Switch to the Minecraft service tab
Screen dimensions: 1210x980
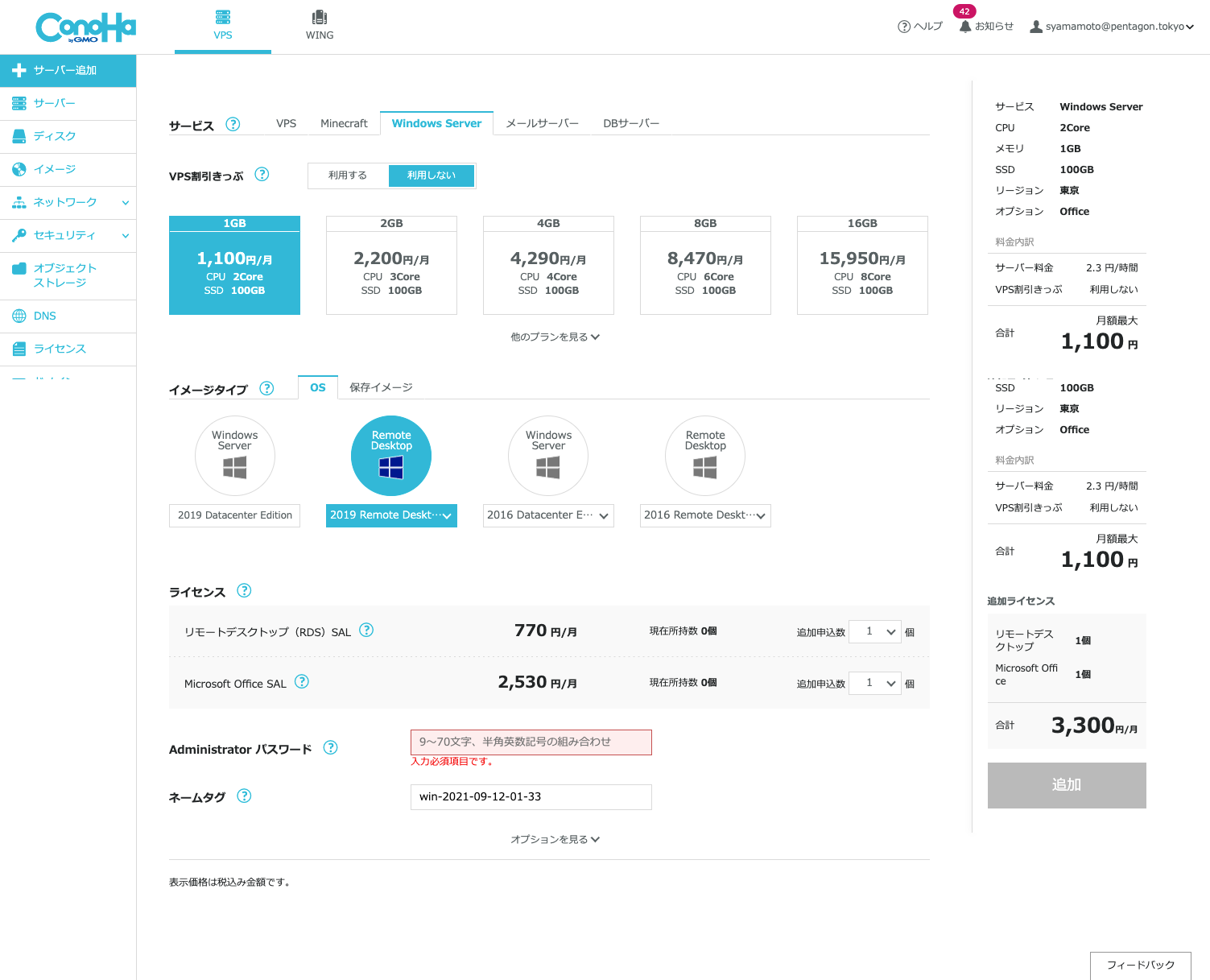pyautogui.click(x=344, y=123)
